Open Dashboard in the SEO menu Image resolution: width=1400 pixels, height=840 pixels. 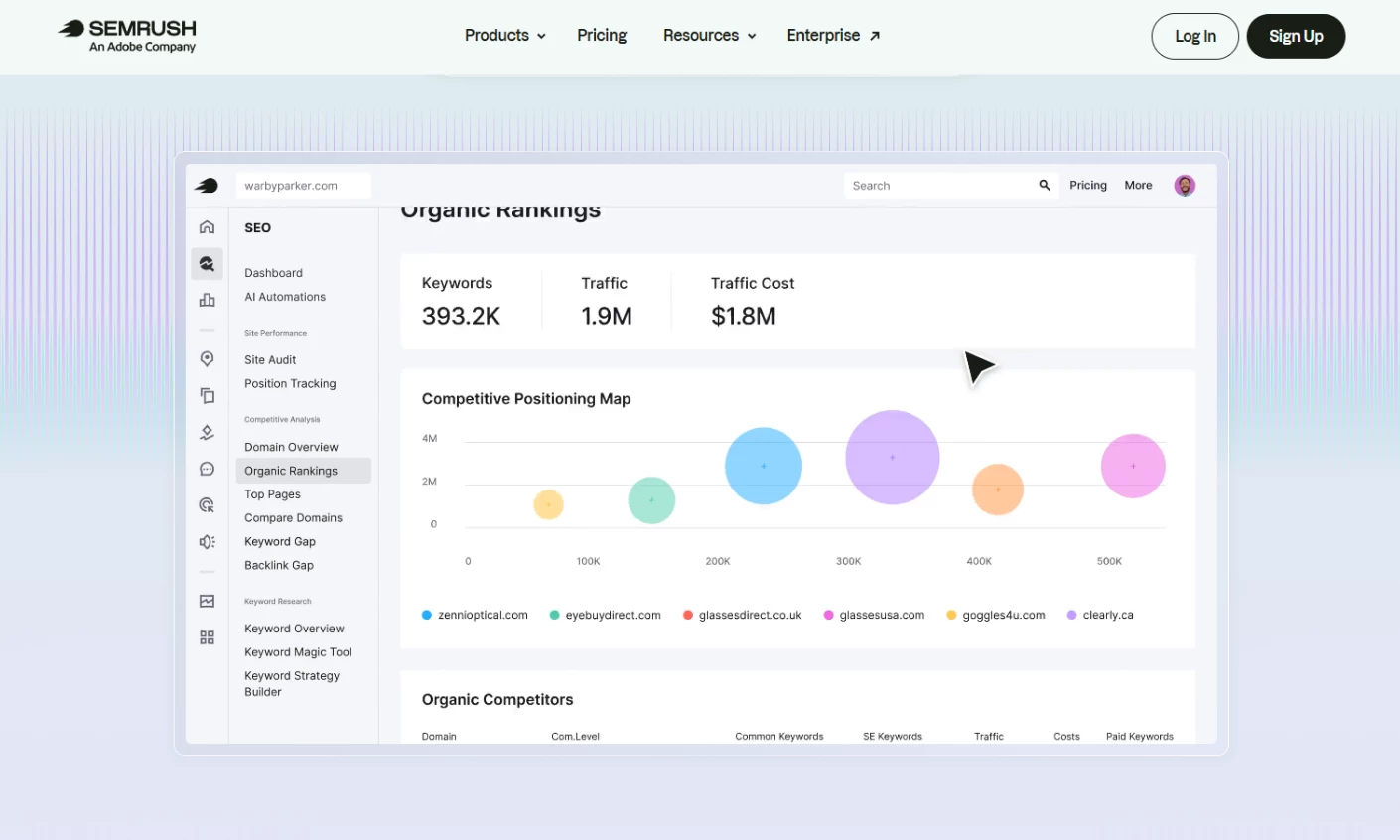pos(273,273)
